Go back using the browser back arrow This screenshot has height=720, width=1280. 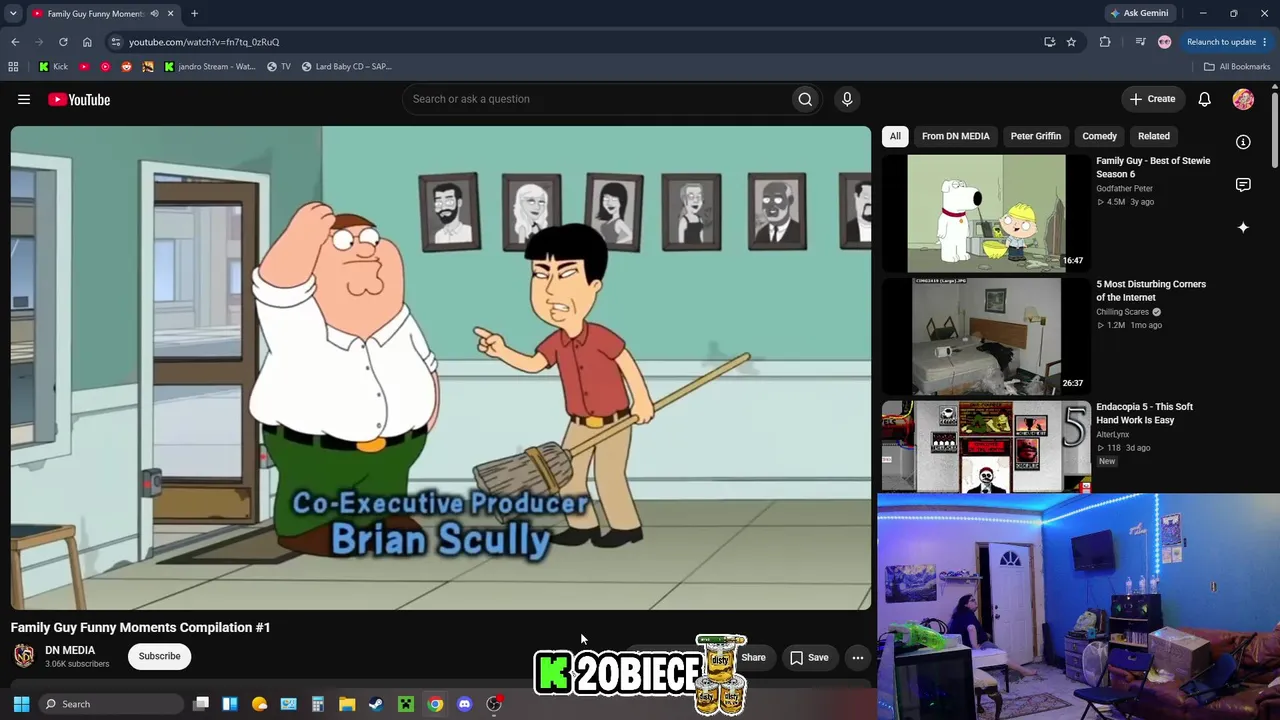tap(15, 42)
